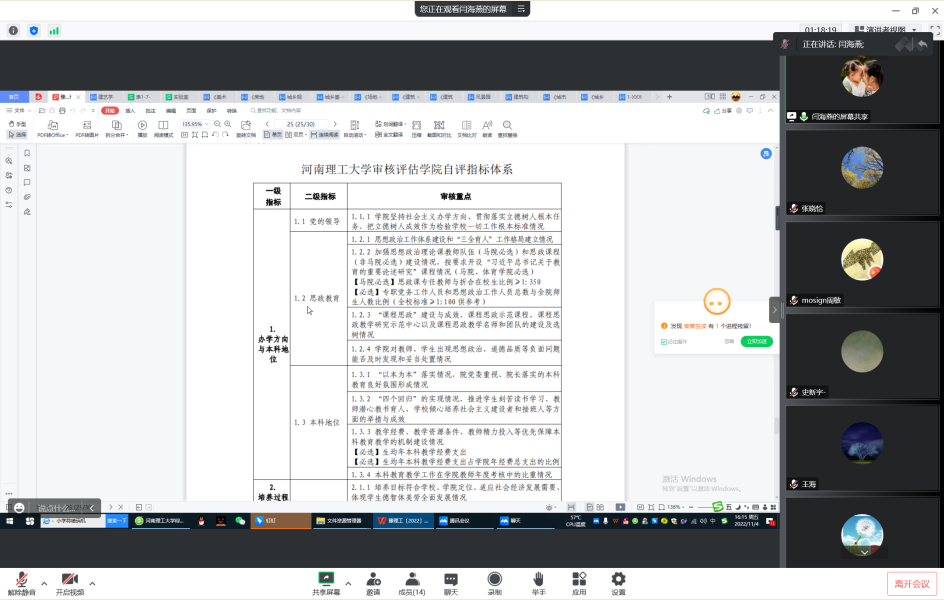The width and height of the screenshot is (944, 600).
Task: Click the green button in popup notification
Action: (756, 342)
